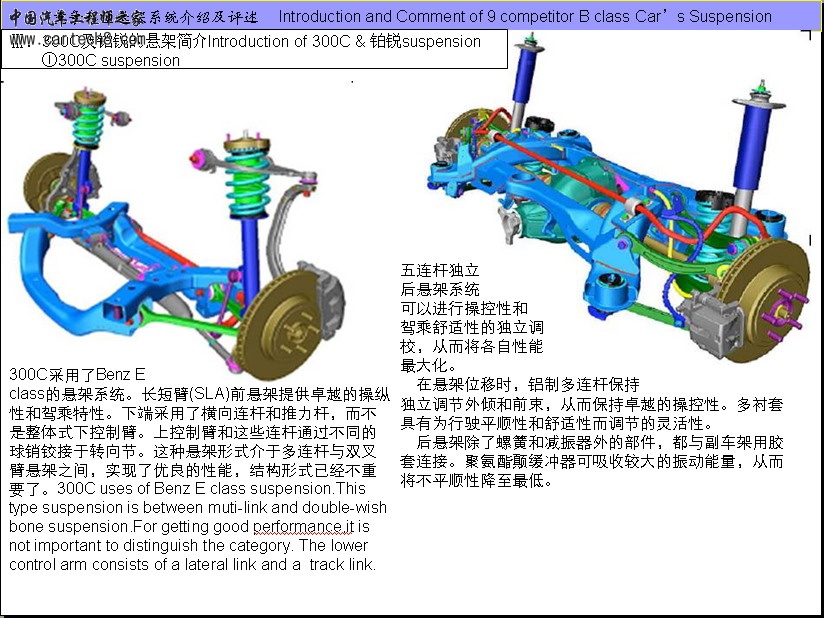Click the line starting "性和驾乘特性。下端采用了横向连杆"
The image size is (824, 618).
[193, 413]
